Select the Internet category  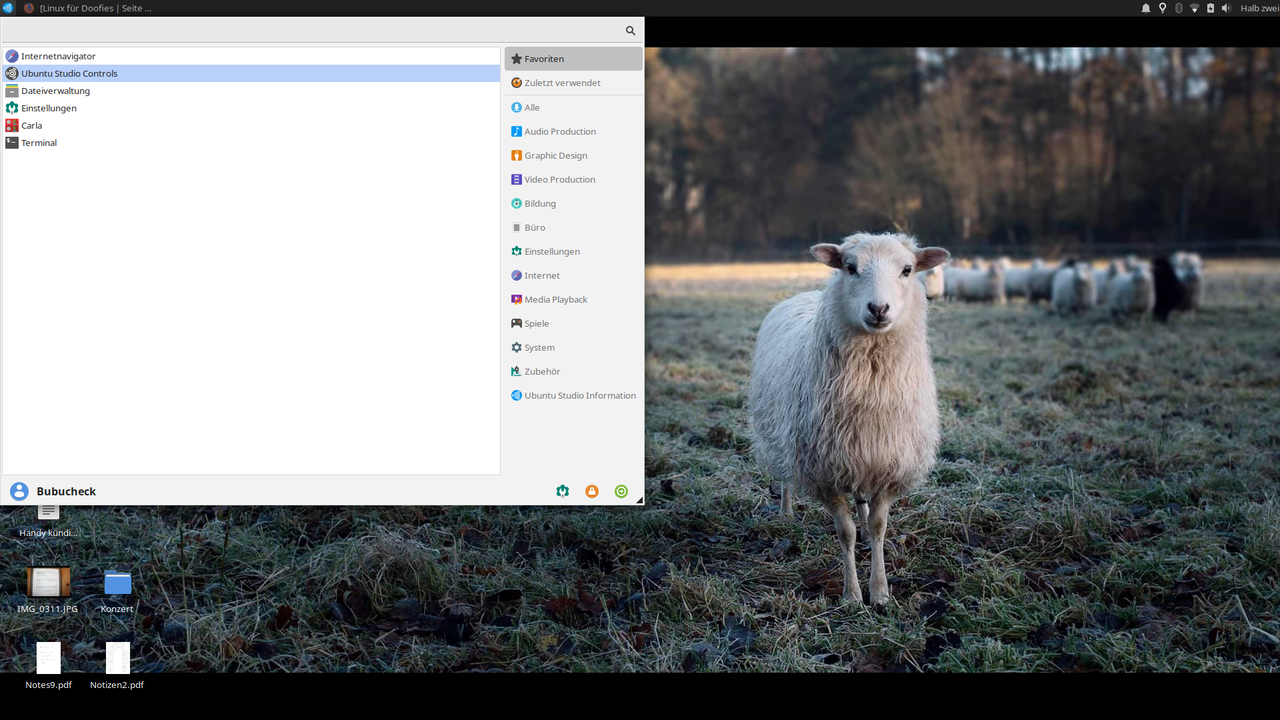point(574,275)
